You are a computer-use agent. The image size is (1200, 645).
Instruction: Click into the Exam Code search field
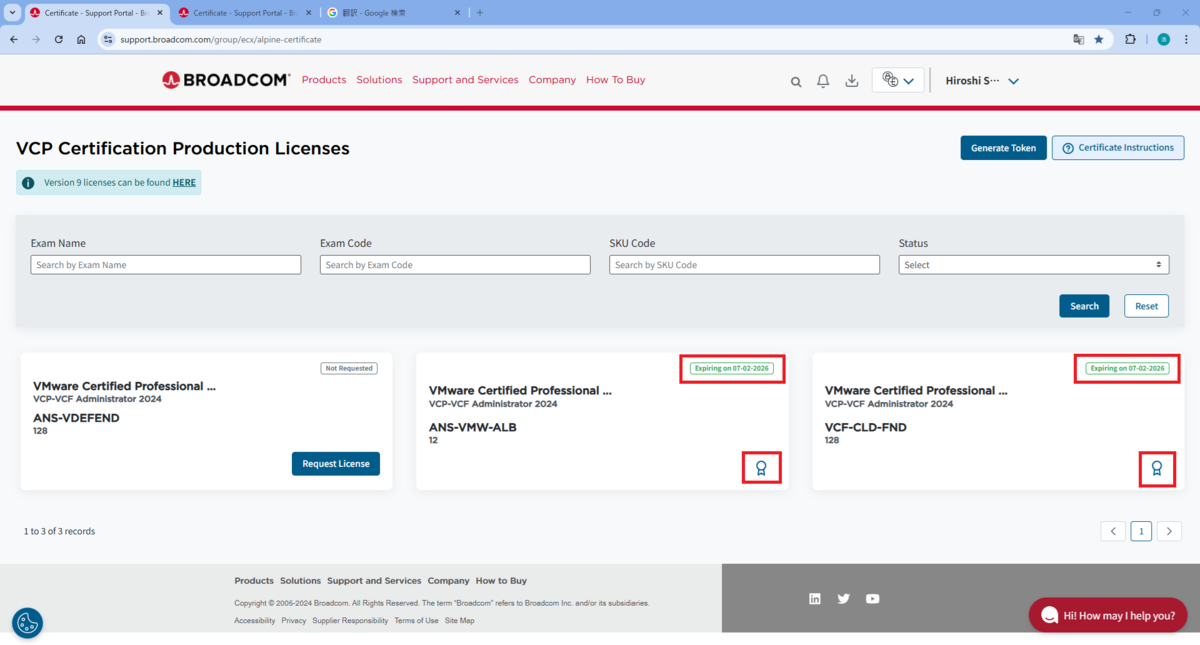[x=455, y=265]
